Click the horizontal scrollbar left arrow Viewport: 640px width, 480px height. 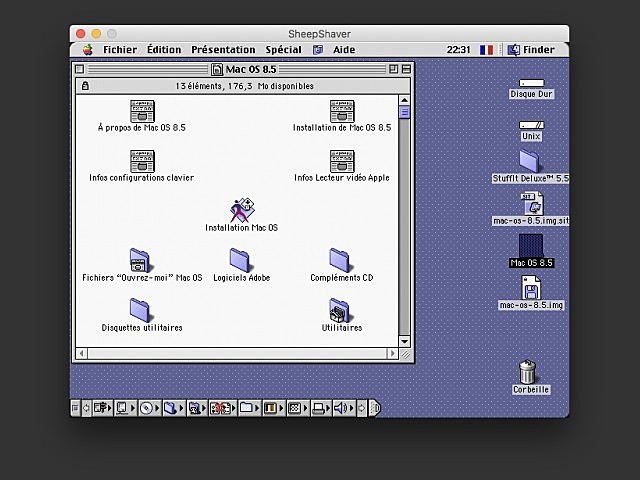(82, 353)
